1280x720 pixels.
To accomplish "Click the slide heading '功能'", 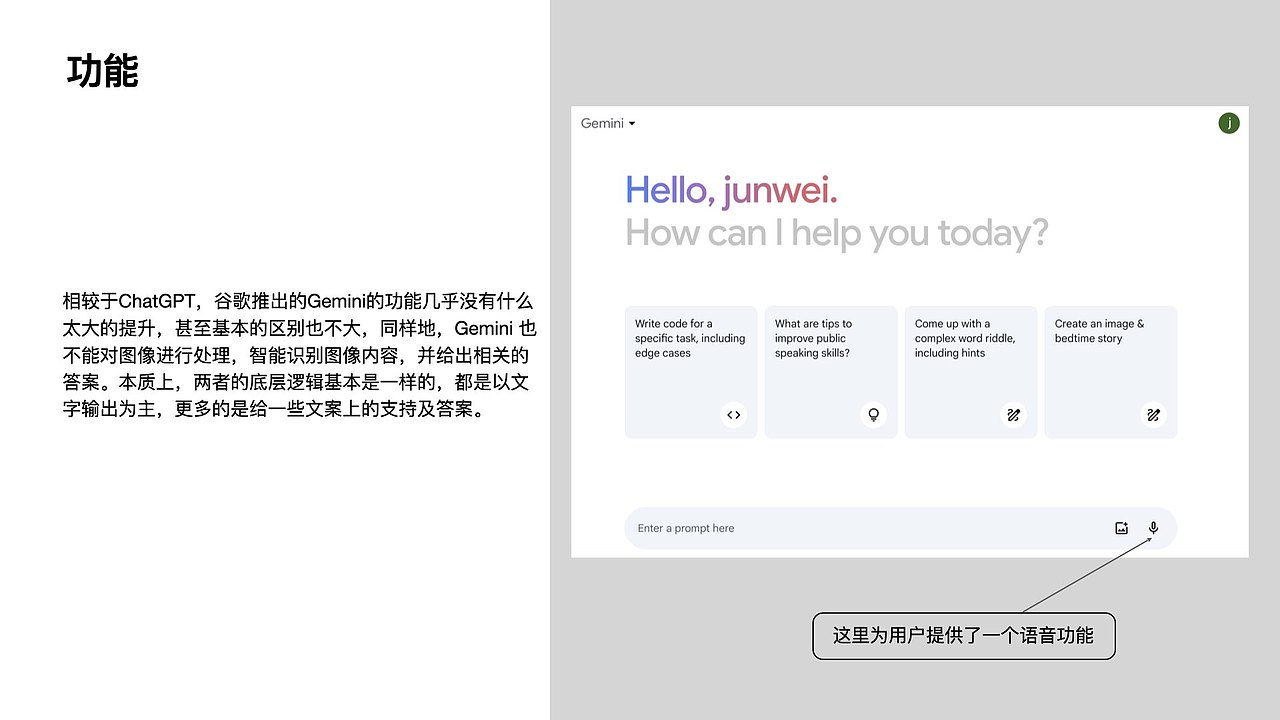I will (x=102, y=71).
